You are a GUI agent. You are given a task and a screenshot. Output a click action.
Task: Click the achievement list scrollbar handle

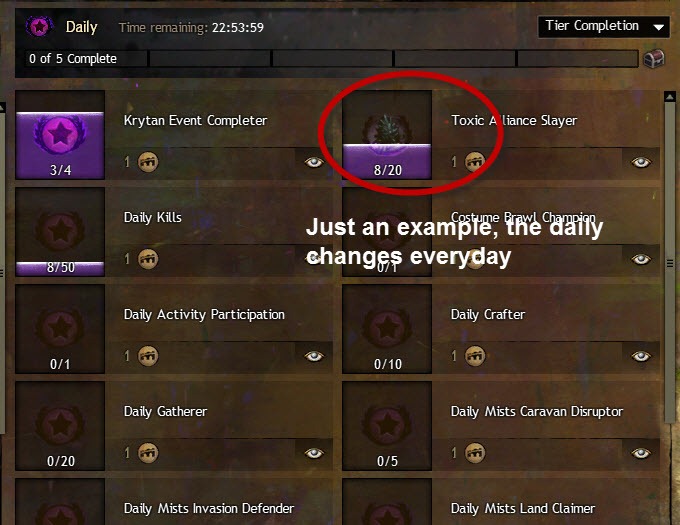pyautogui.click(x=670, y=263)
